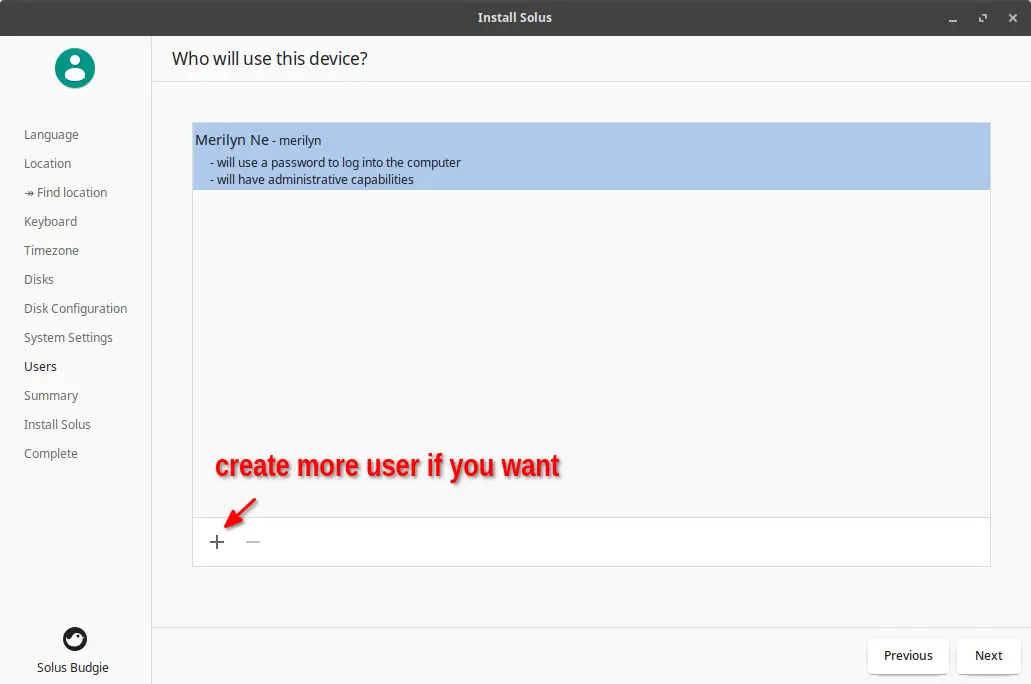This screenshot has height=684, width=1031.
Task: Click the Solus Budgie label
Action: pos(72,668)
